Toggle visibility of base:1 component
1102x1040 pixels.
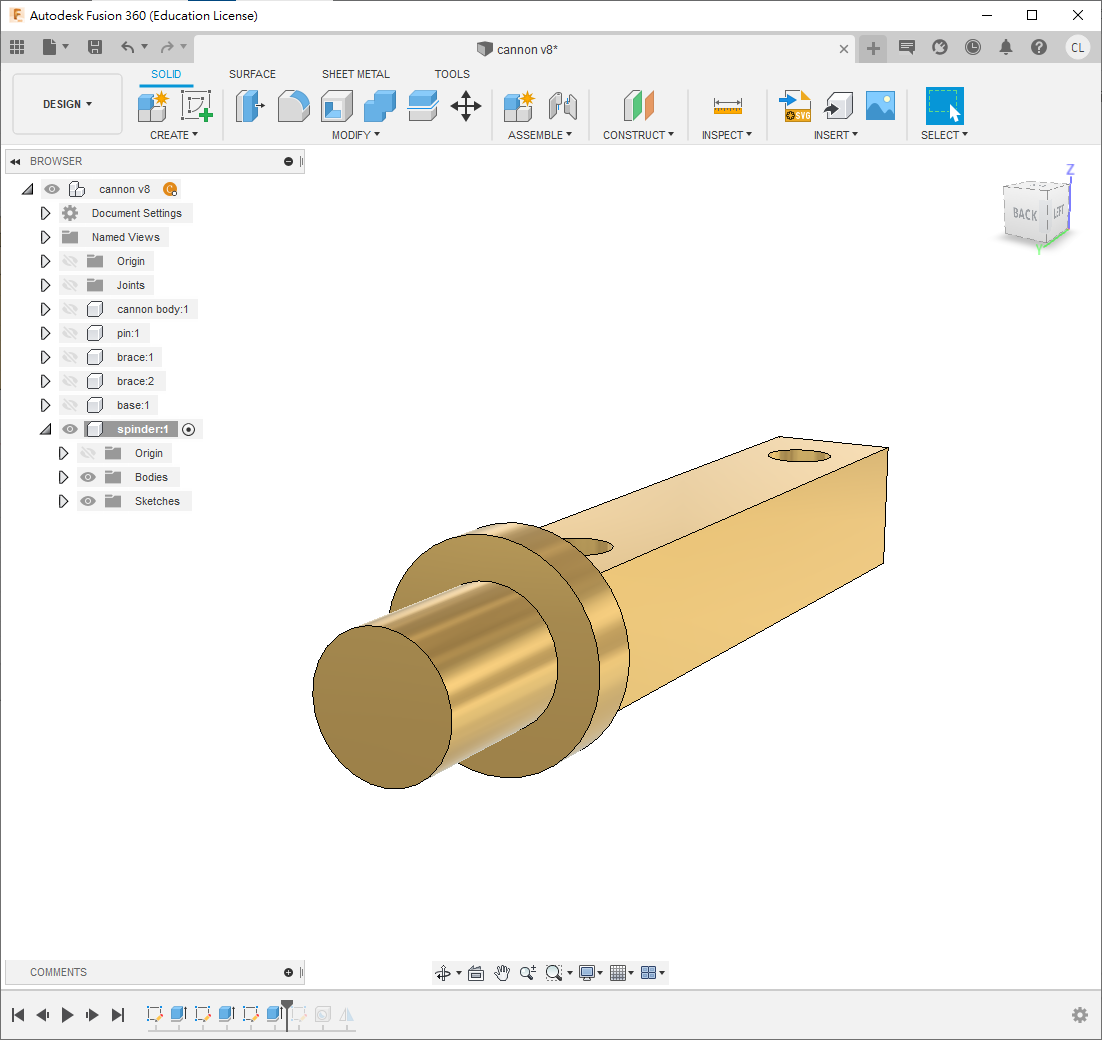(x=70, y=405)
